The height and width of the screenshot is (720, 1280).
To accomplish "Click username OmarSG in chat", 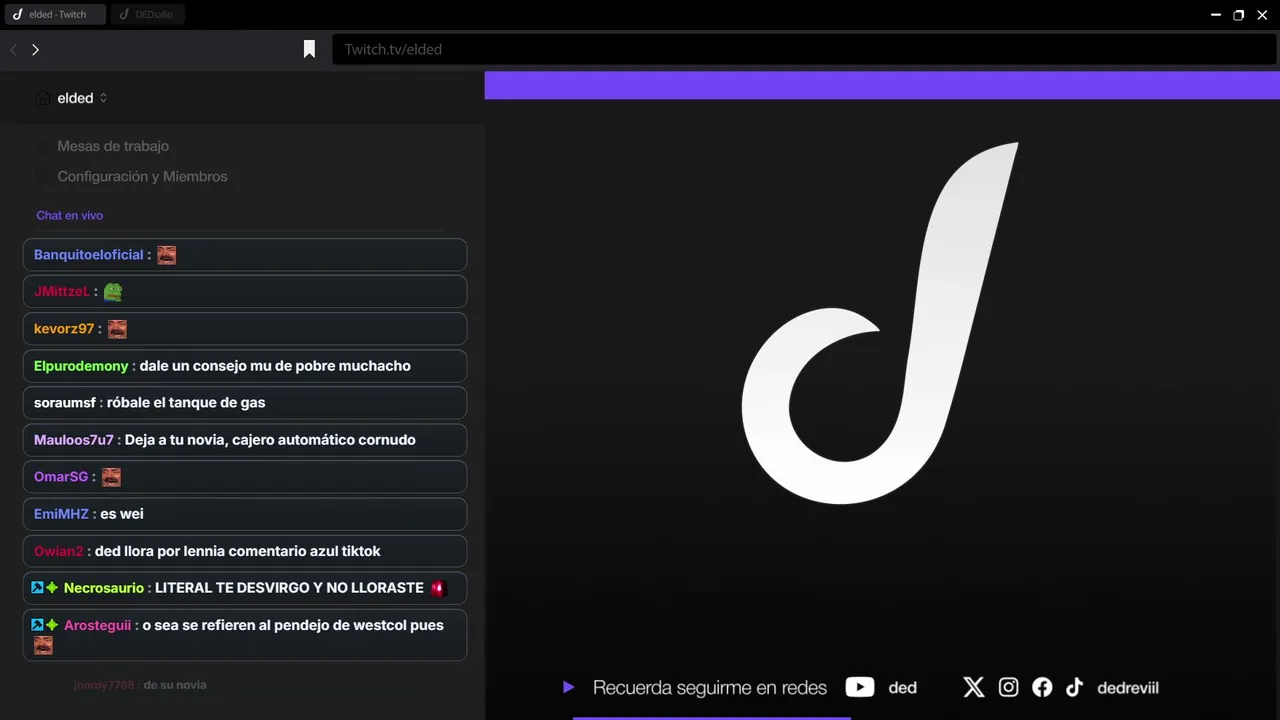I will pos(61,477).
